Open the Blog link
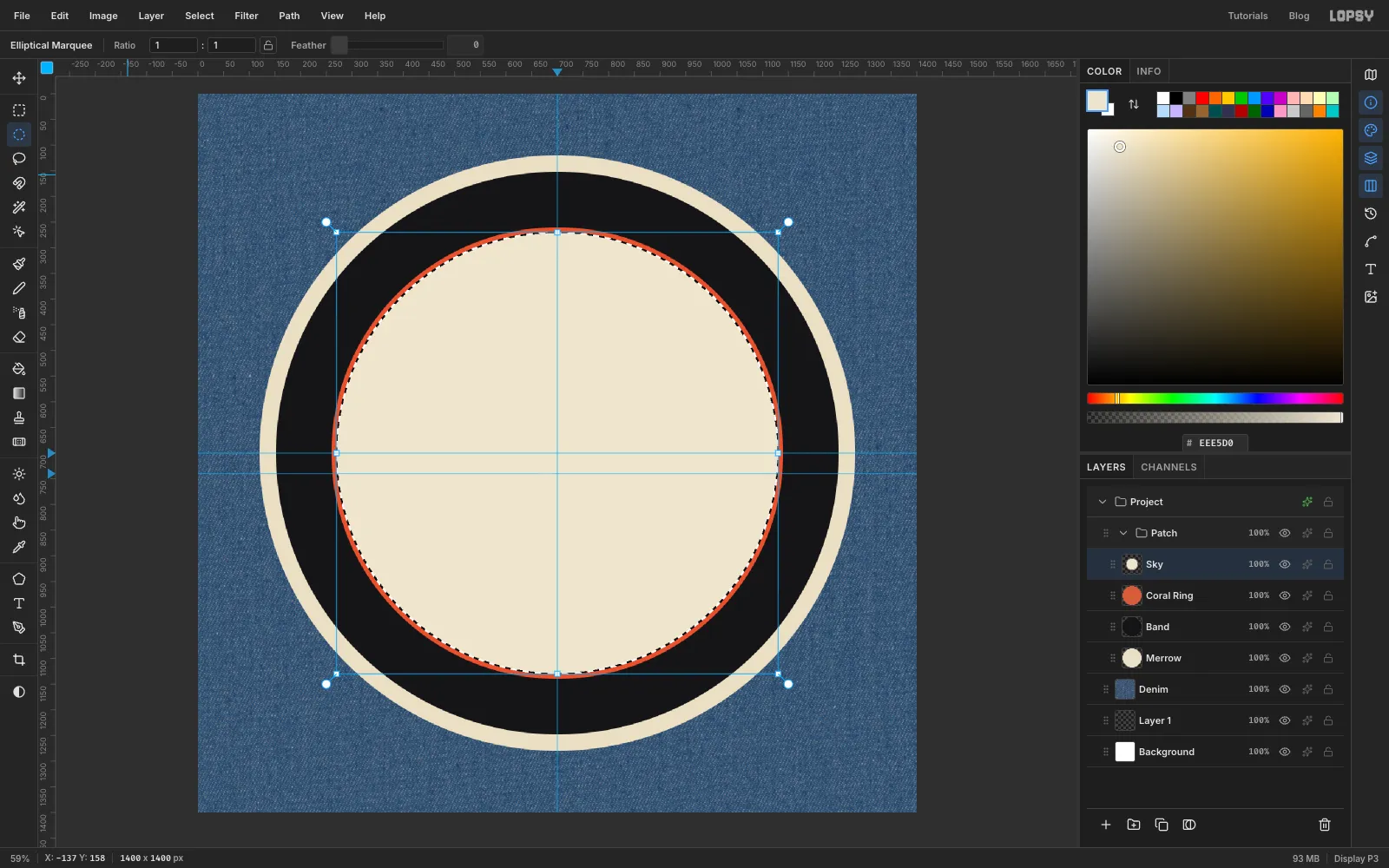1389x868 pixels. pos(1299,16)
